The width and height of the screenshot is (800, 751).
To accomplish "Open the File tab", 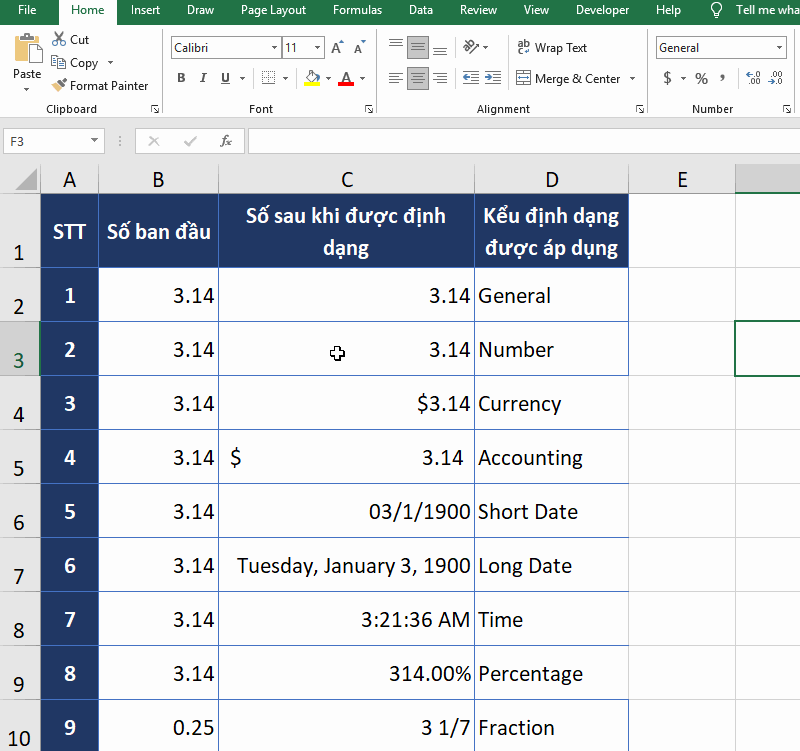I will pyautogui.click(x=27, y=10).
